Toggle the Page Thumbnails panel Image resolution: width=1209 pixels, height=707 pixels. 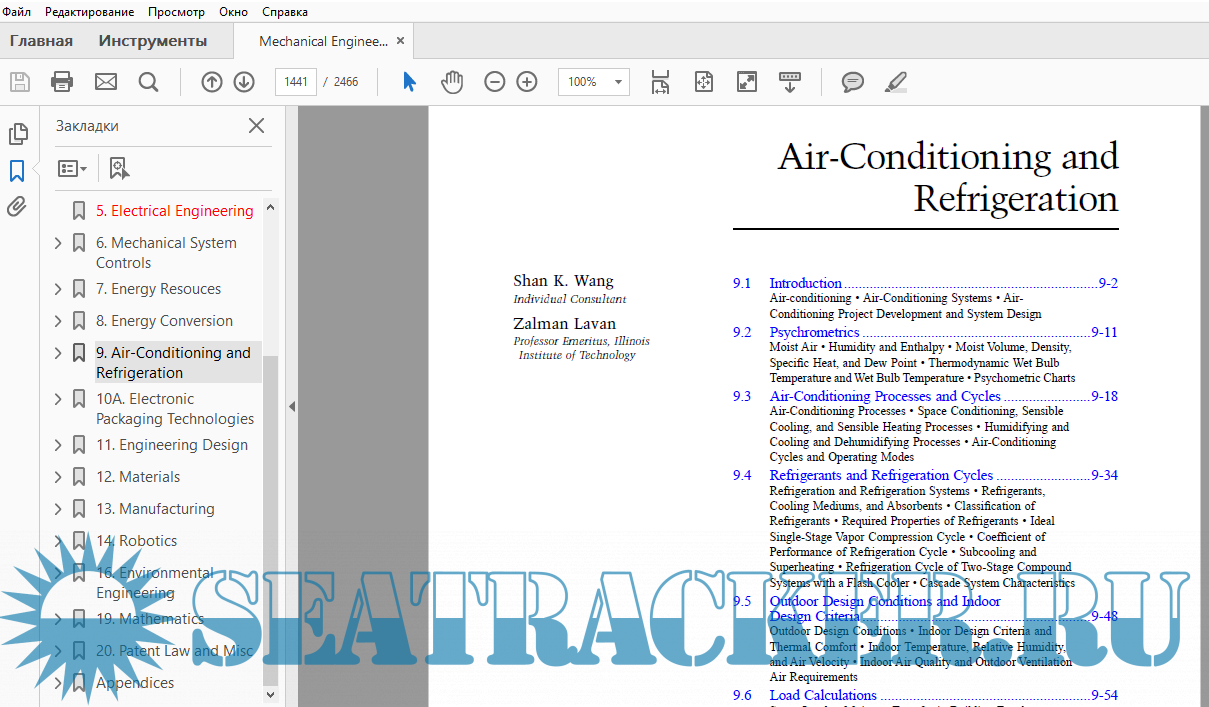tap(17, 134)
